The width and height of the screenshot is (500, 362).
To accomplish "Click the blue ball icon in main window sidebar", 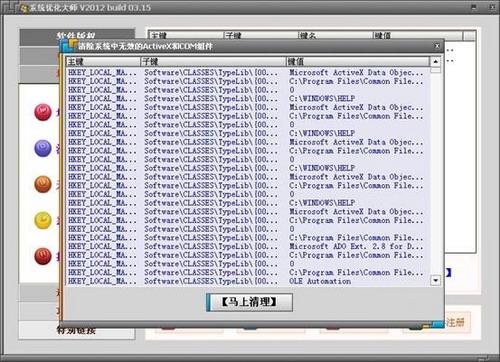I will (x=43, y=148).
